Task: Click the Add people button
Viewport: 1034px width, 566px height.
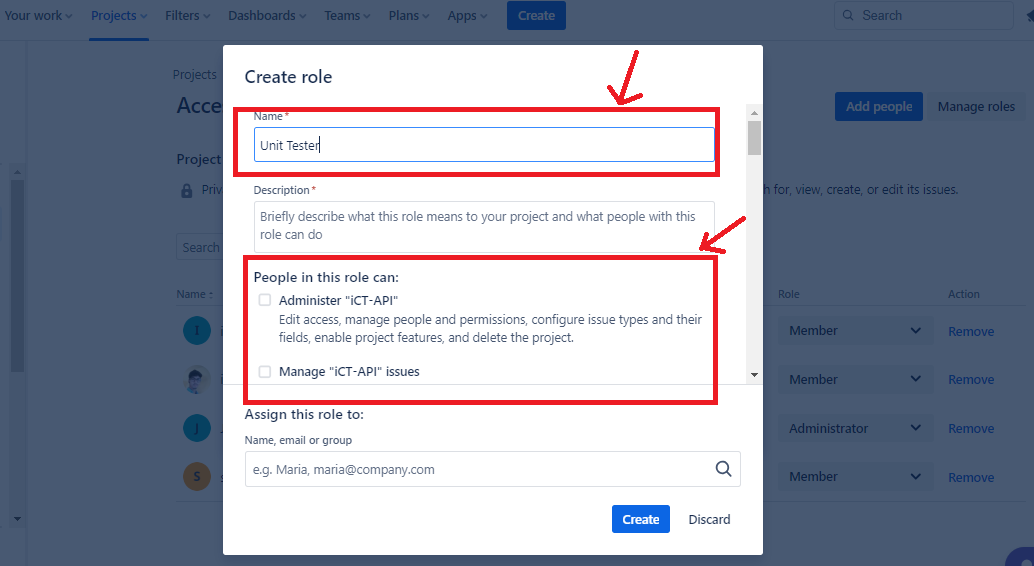Action: point(878,107)
